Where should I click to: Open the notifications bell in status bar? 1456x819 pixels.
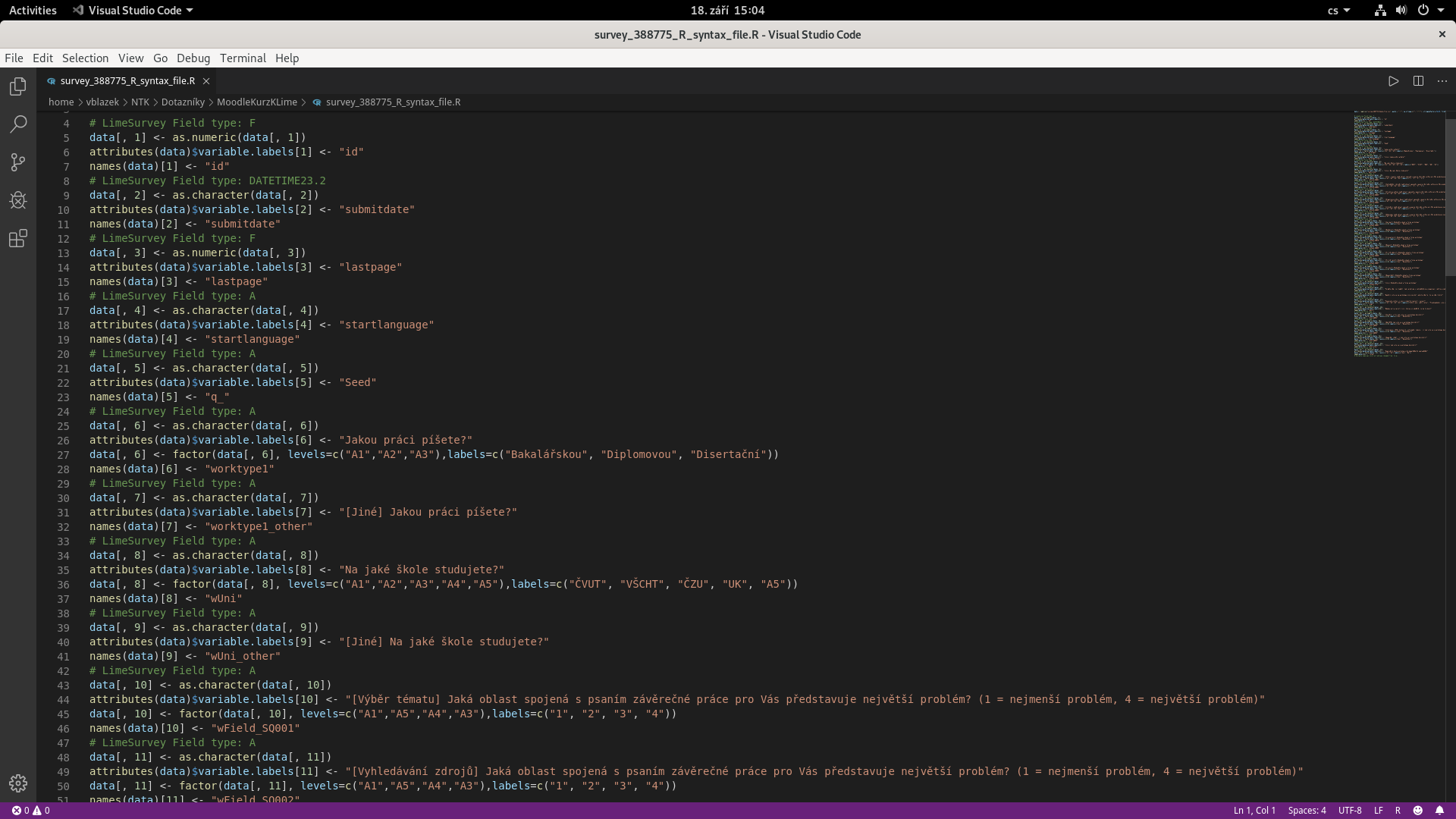pyautogui.click(x=1439, y=810)
